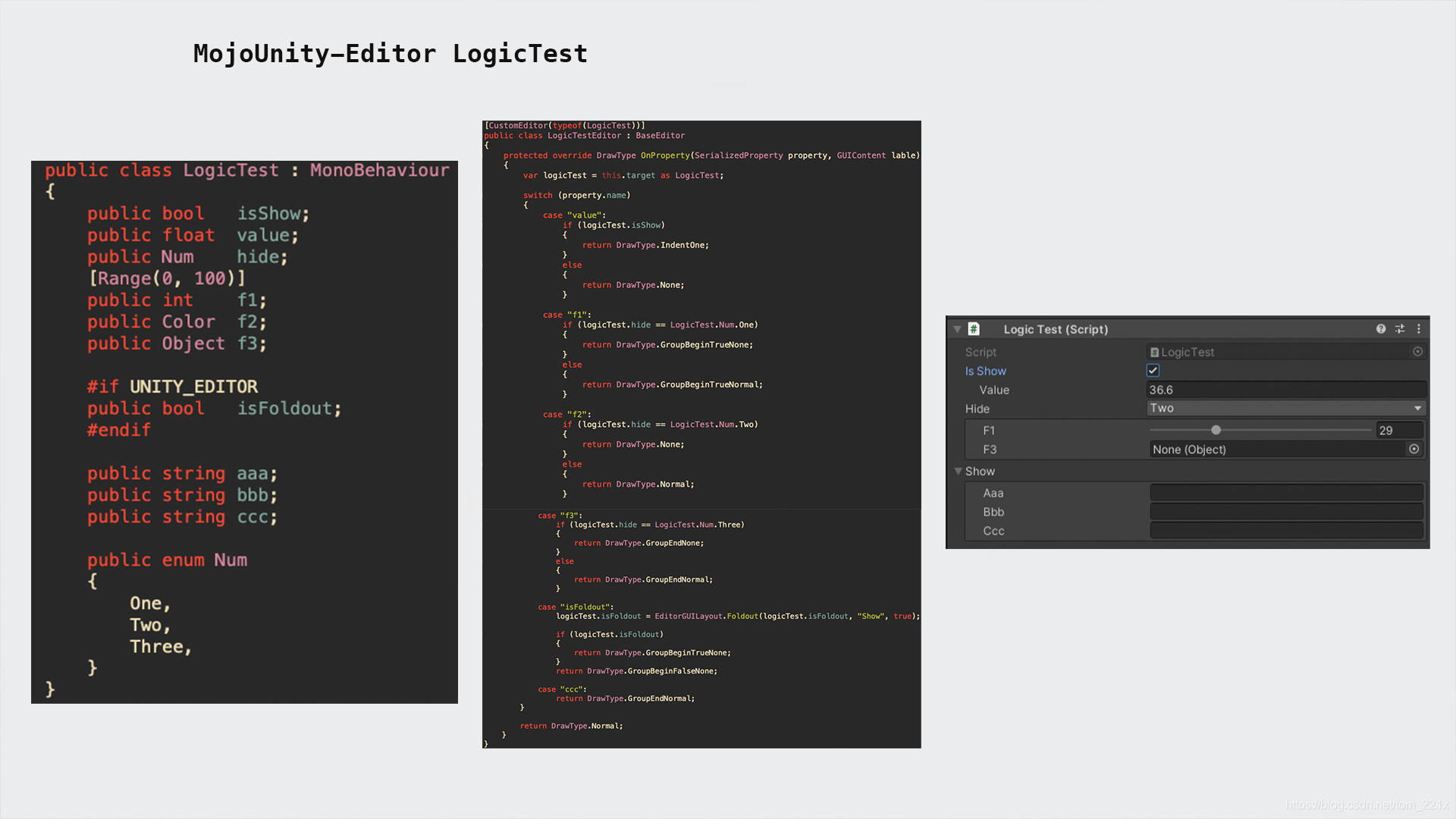Click the Logic Test script icon
Image resolution: width=1456 pixels, height=819 pixels.
(x=975, y=329)
